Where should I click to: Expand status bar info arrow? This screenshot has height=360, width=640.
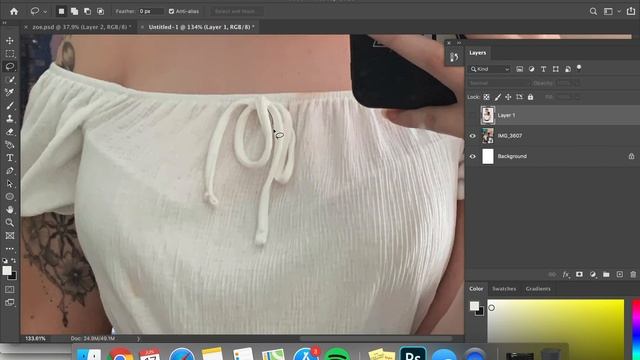138,339
